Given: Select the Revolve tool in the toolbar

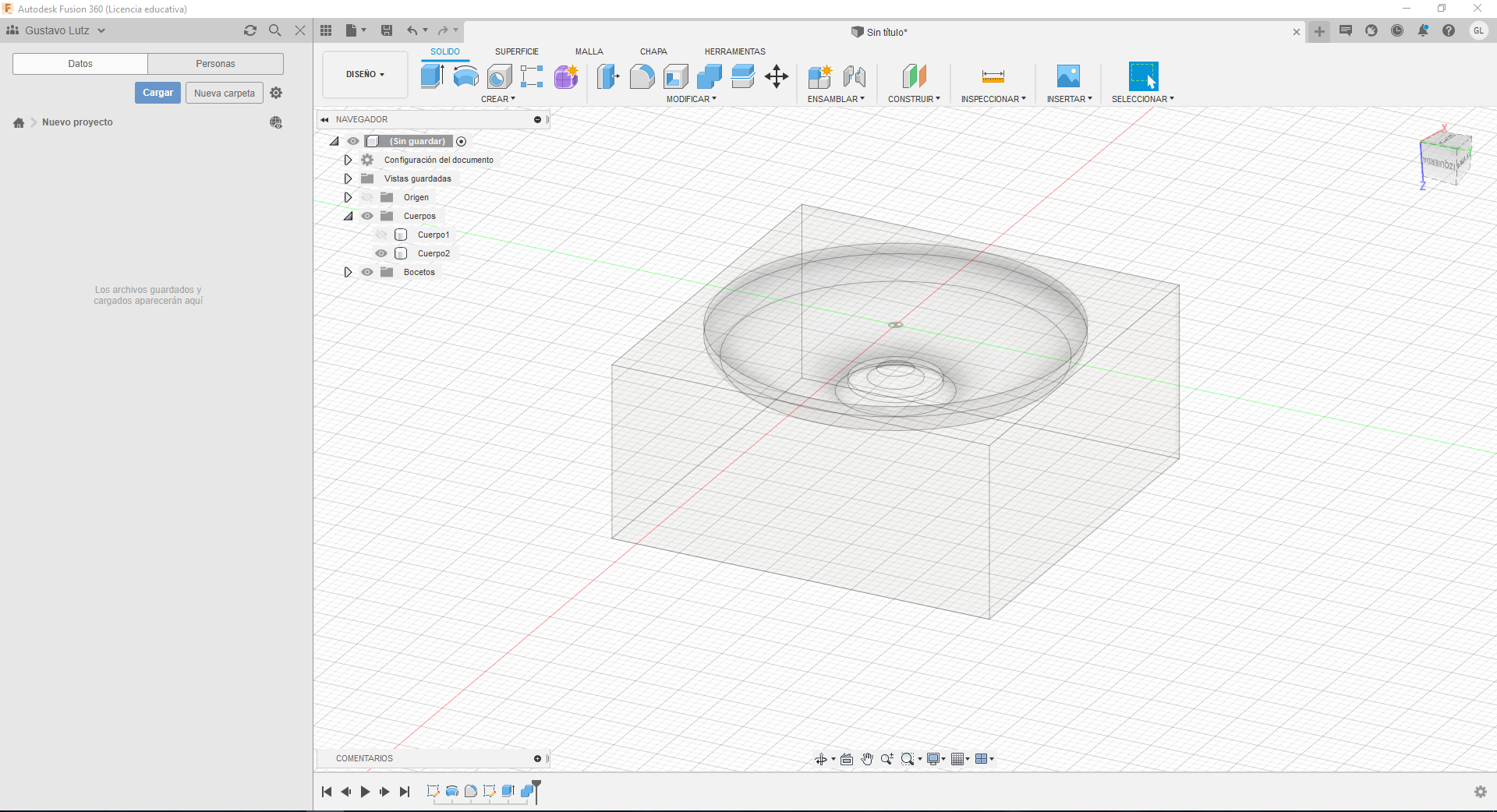Looking at the screenshot, I should (466, 76).
